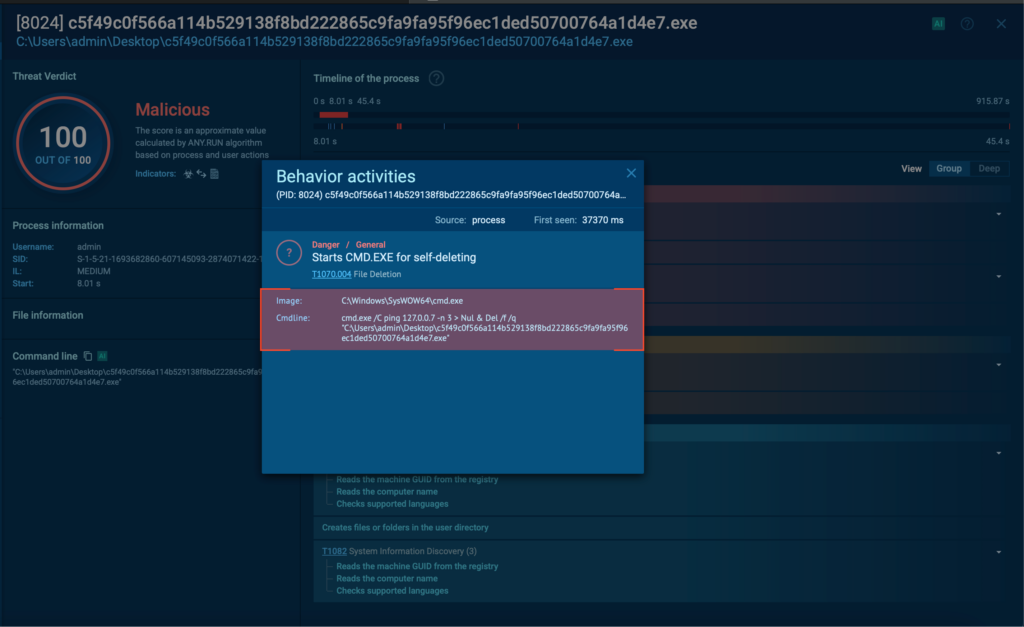Select 'Creates files or folders in the user directory'
The height and width of the screenshot is (627, 1024).
405,527
